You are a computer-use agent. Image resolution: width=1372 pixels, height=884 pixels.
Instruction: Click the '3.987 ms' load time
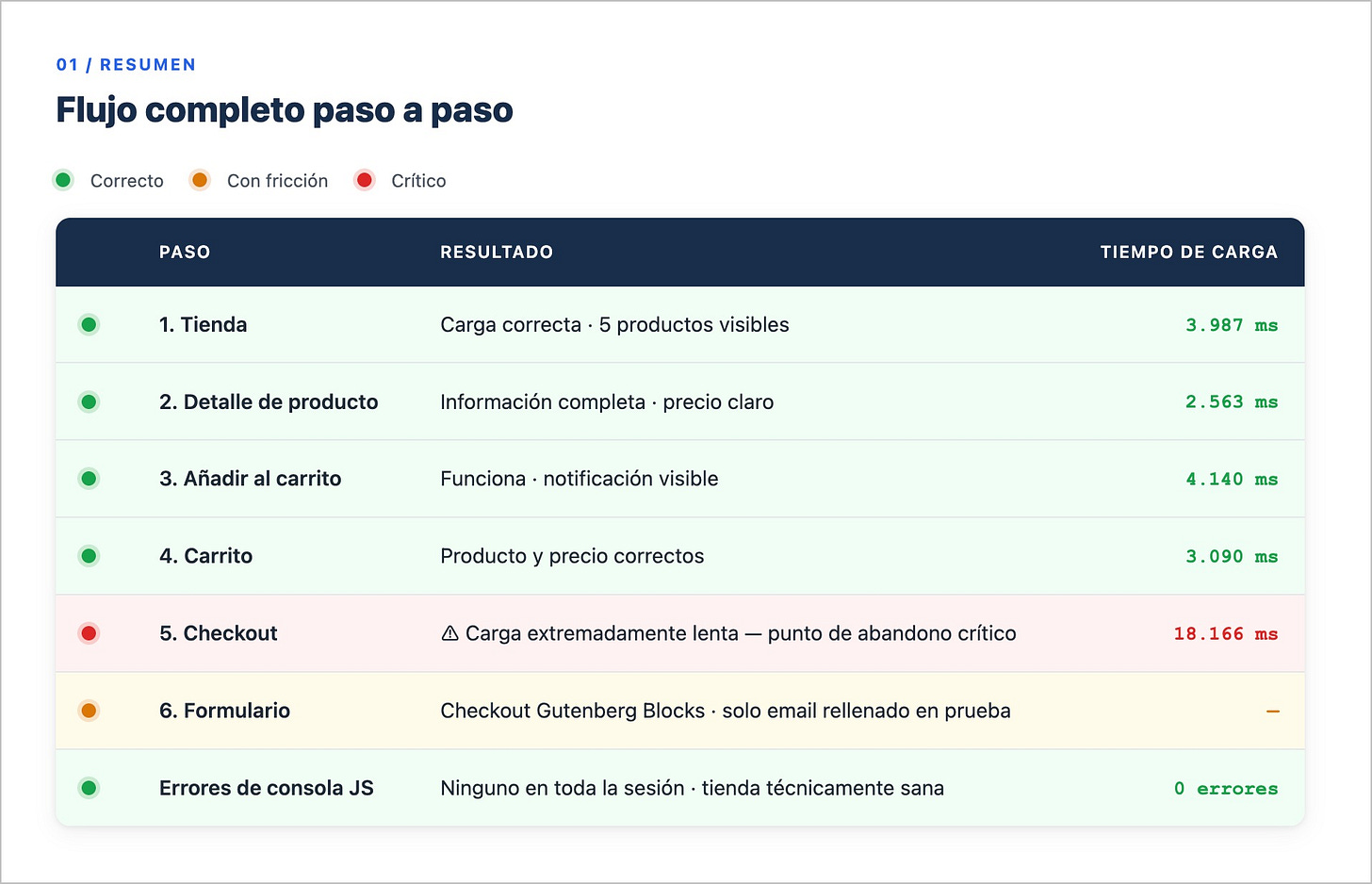1232,325
